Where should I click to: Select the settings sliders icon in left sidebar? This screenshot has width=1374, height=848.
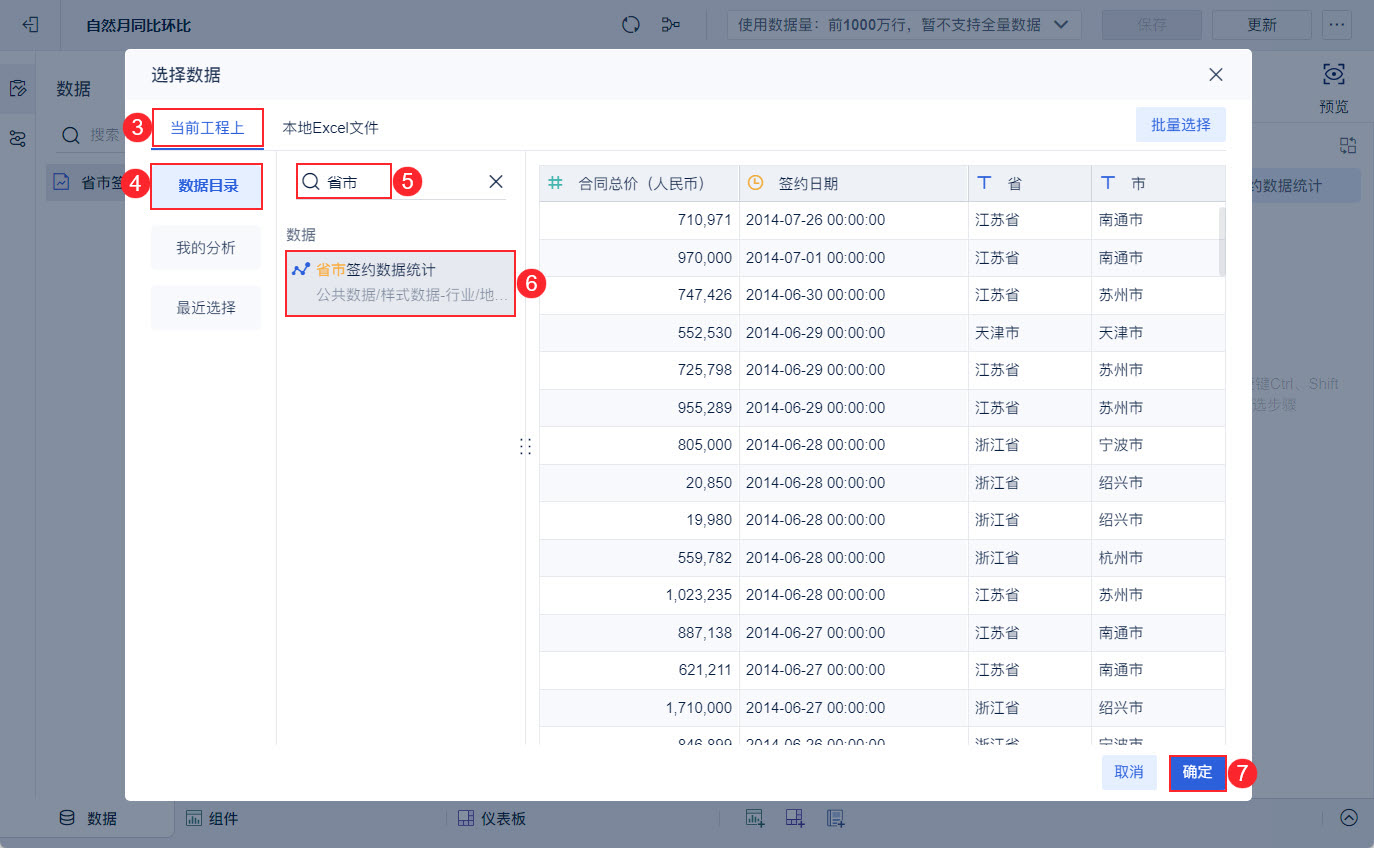tap(17, 138)
